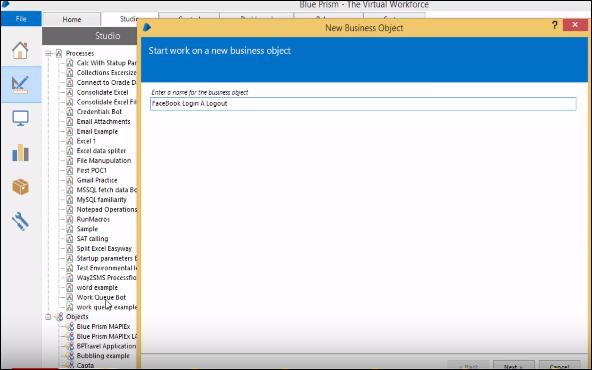Click the Objects group icon
This screenshot has height=370, width=592.
(59, 317)
